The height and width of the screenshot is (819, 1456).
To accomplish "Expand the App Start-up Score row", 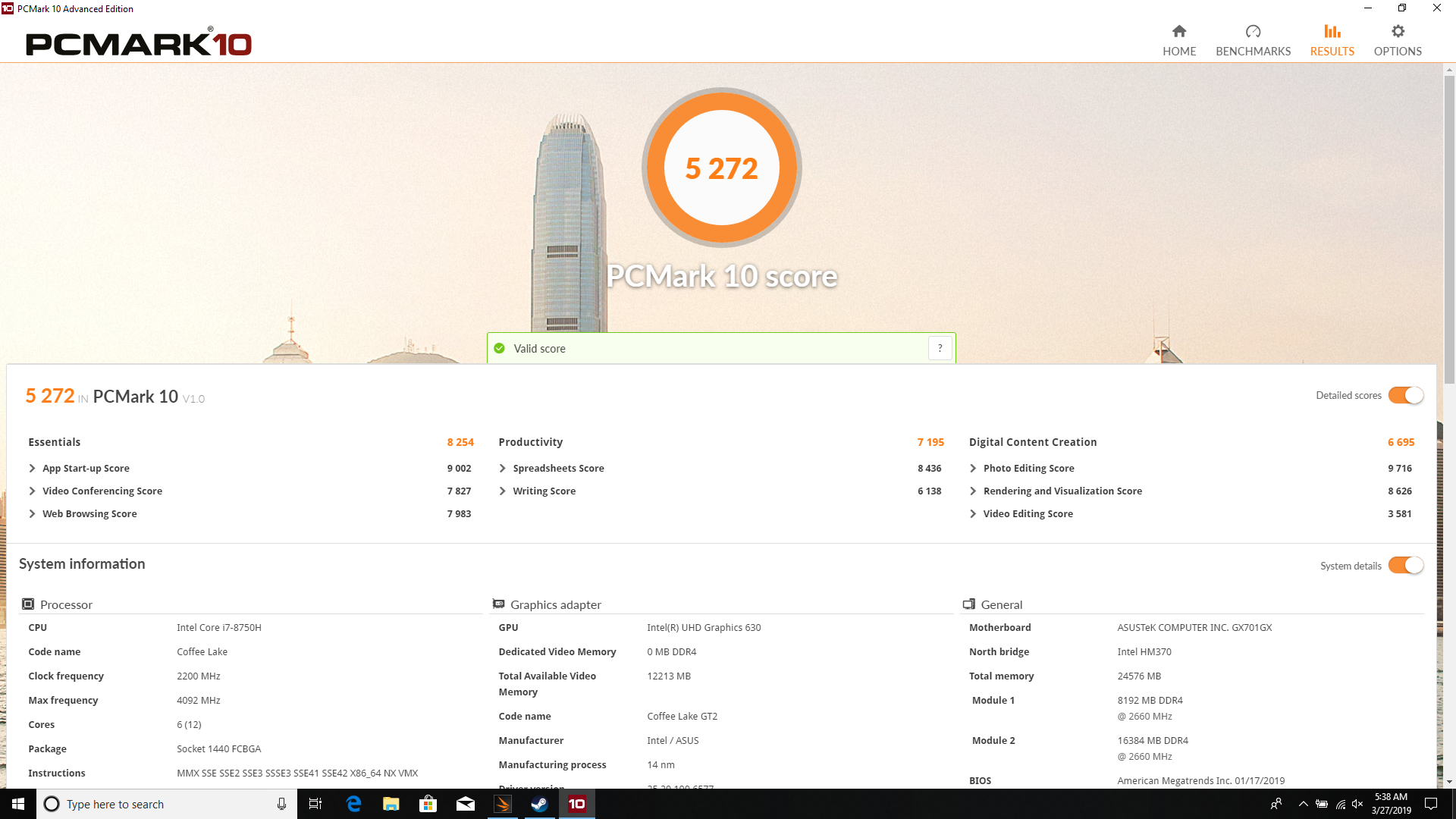I will (x=33, y=469).
